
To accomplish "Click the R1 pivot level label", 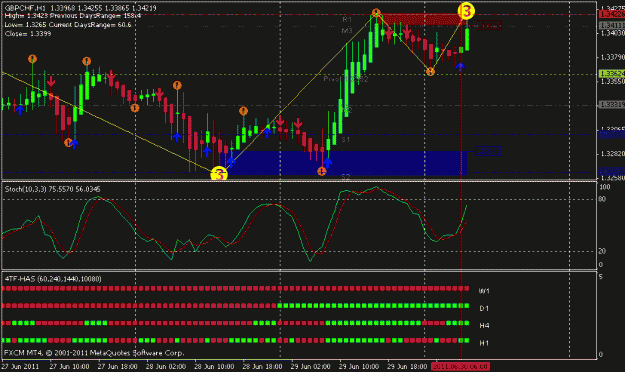I will pyautogui.click(x=347, y=19).
